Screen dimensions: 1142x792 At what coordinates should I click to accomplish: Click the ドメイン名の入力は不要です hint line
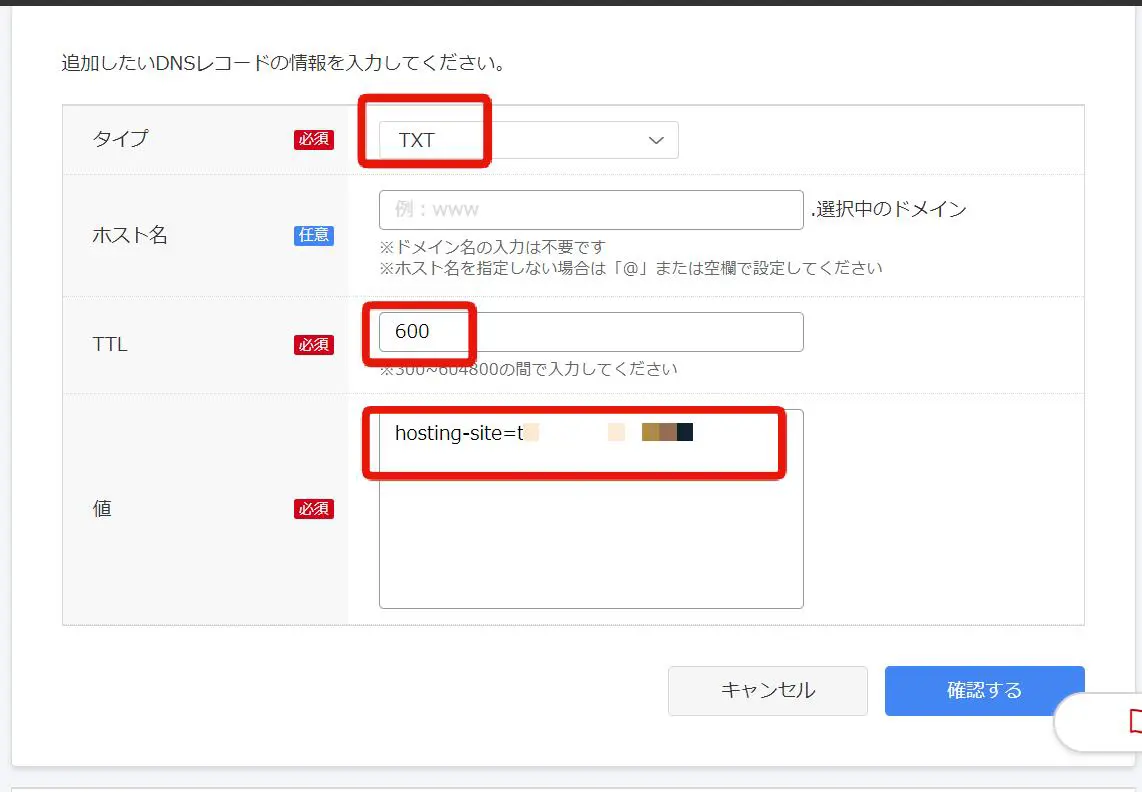pos(492,247)
